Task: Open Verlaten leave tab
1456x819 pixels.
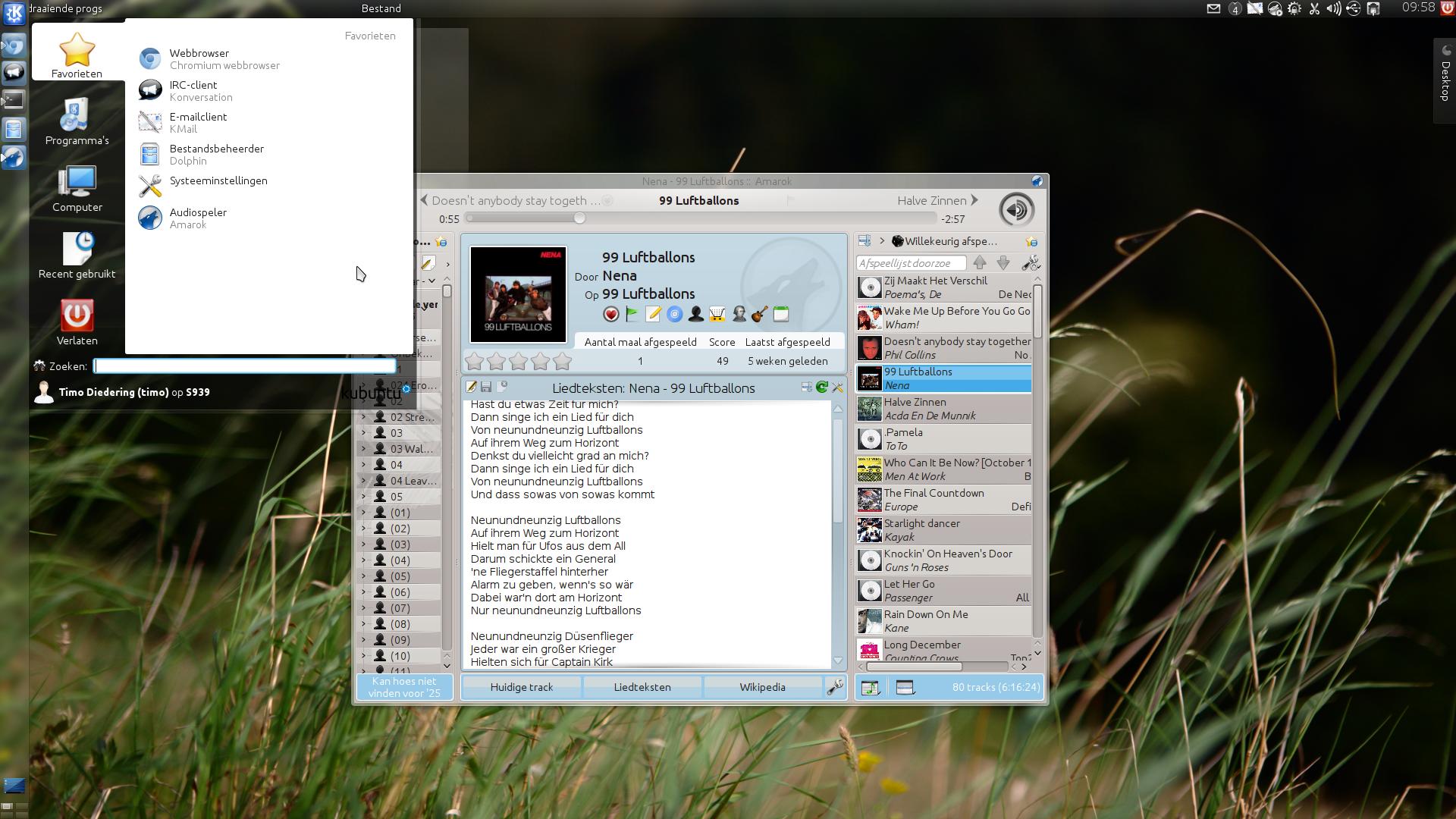Action: pyautogui.click(x=77, y=322)
